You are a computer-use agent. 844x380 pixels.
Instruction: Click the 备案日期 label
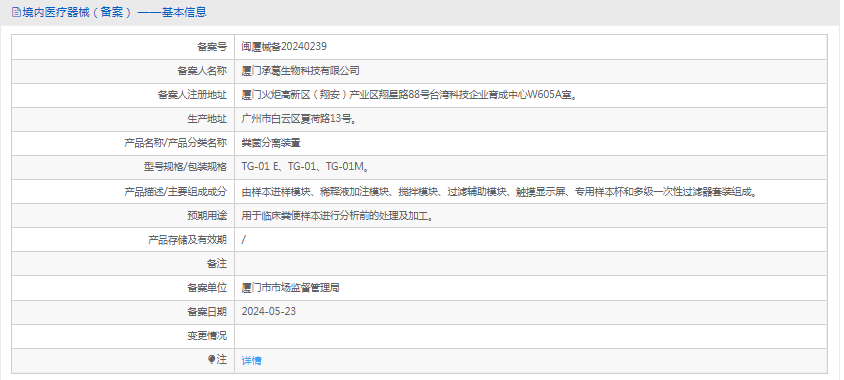pos(207,312)
